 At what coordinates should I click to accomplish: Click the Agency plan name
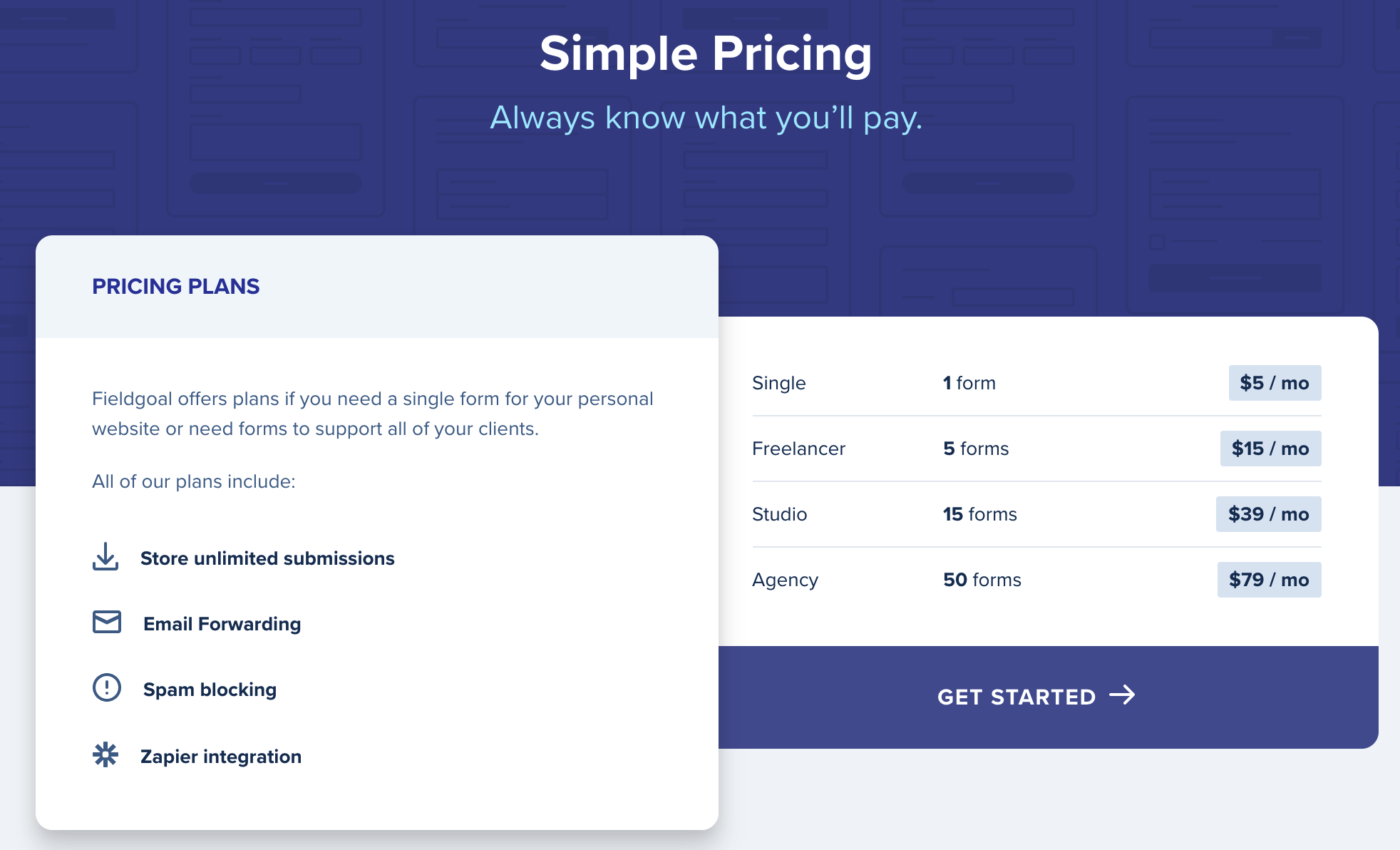[785, 580]
